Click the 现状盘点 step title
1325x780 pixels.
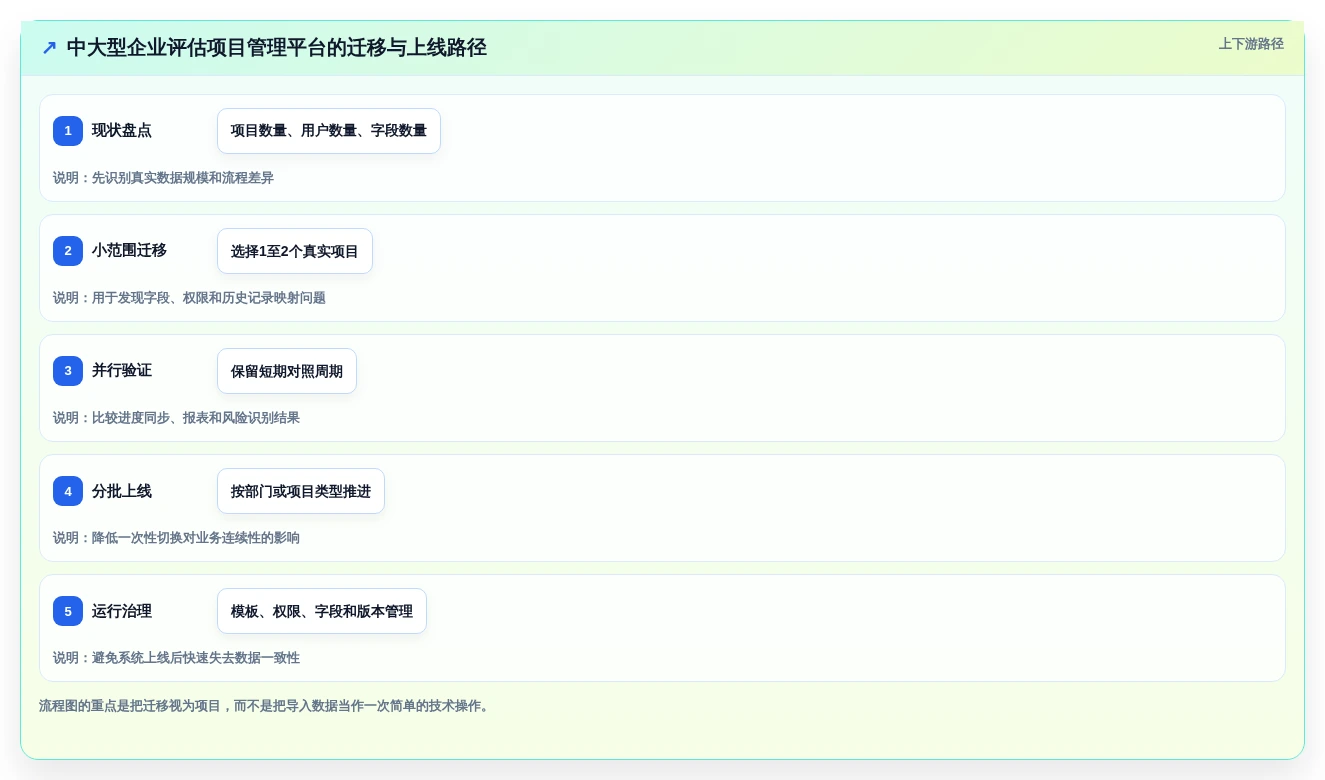(x=122, y=130)
